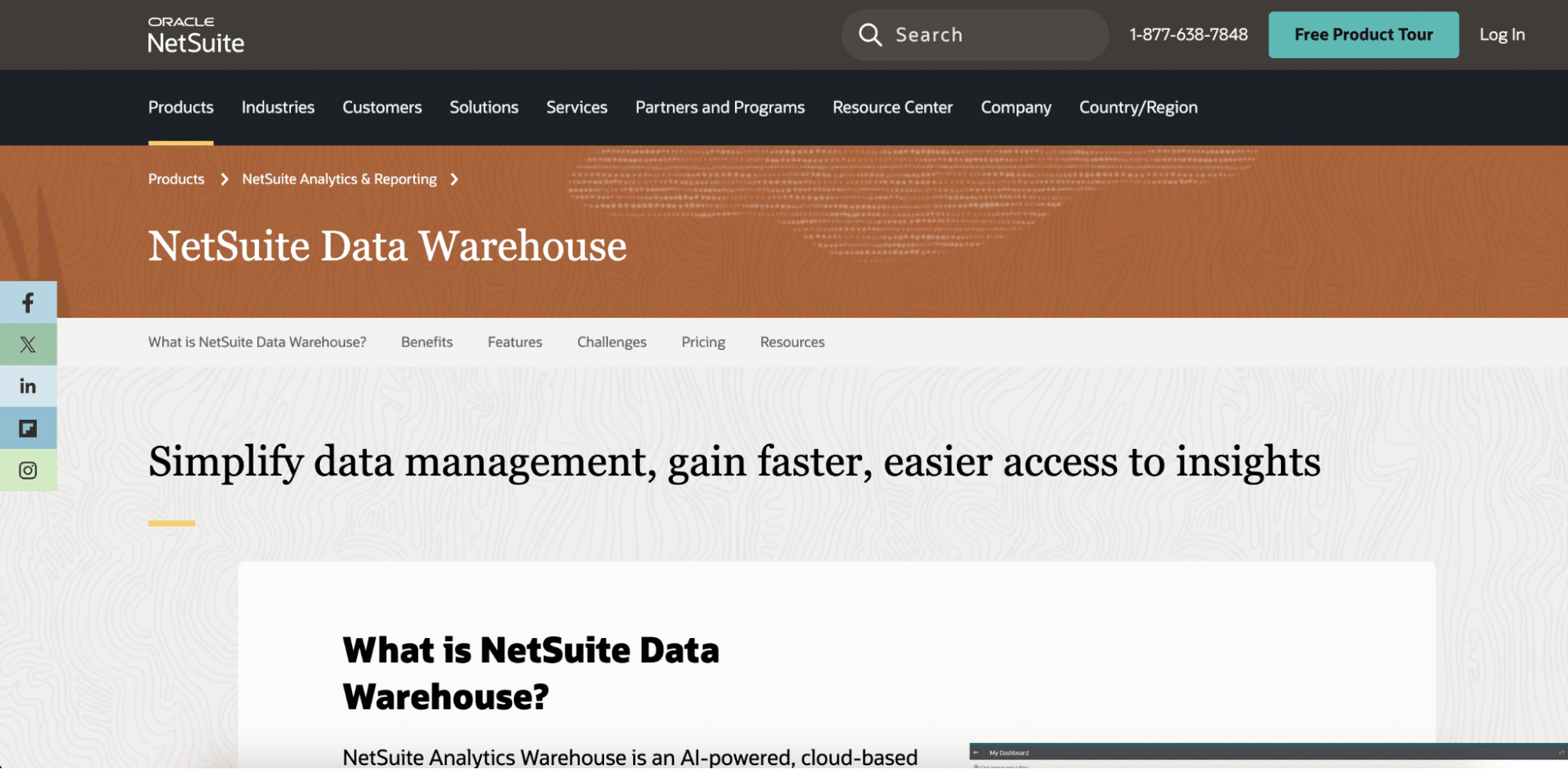
Task: Jump to the Resources section
Action: click(792, 342)
